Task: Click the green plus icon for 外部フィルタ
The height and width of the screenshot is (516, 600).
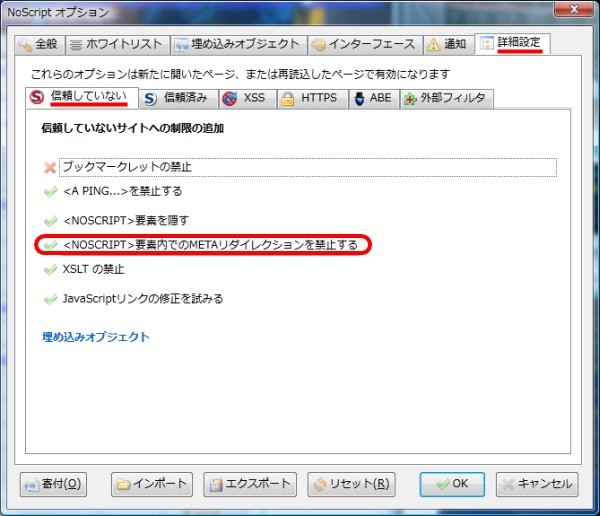Action: pyautogui.click(x=410, y=99)
